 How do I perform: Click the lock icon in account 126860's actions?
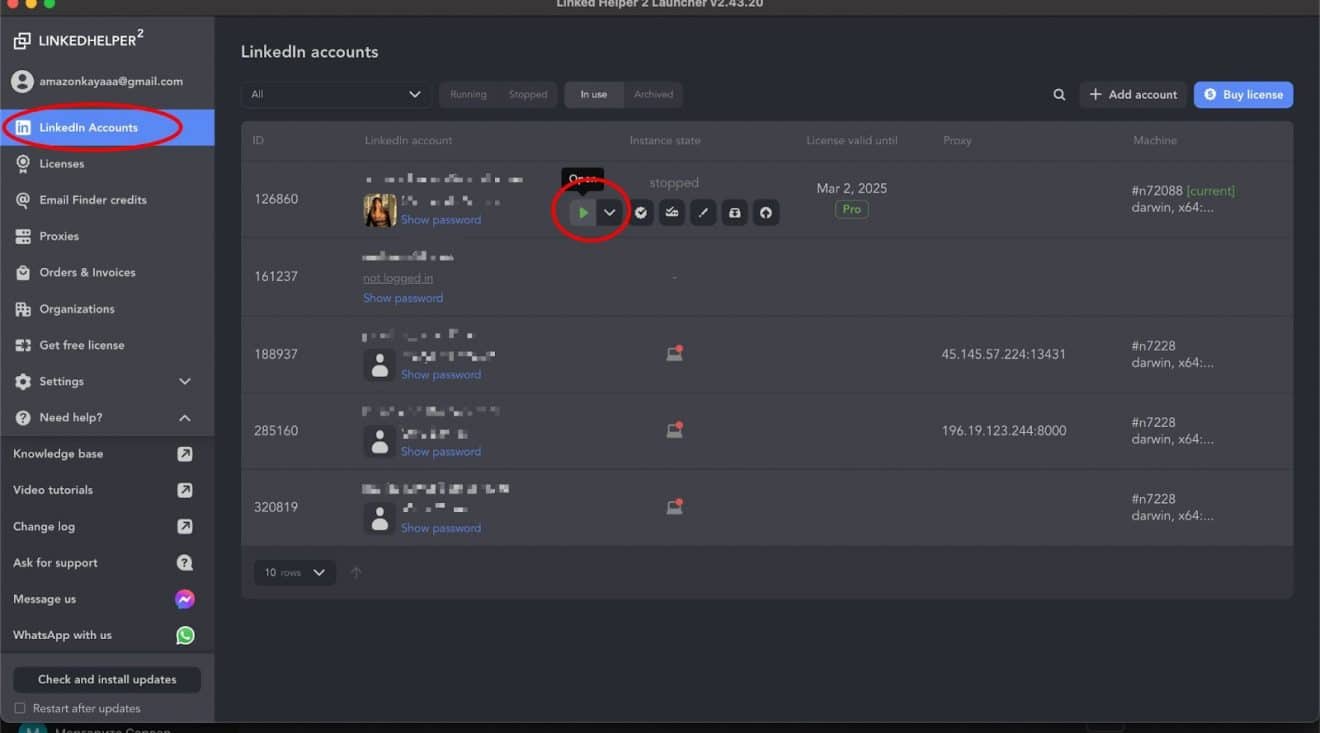click(x=734, y=212)
